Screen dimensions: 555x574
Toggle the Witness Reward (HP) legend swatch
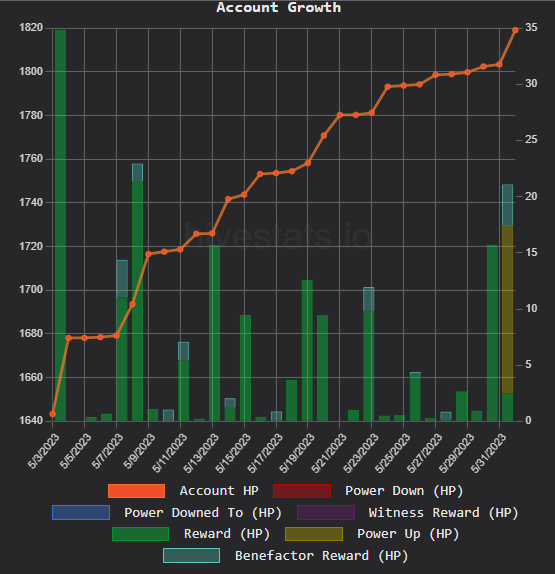click(326, 512)
